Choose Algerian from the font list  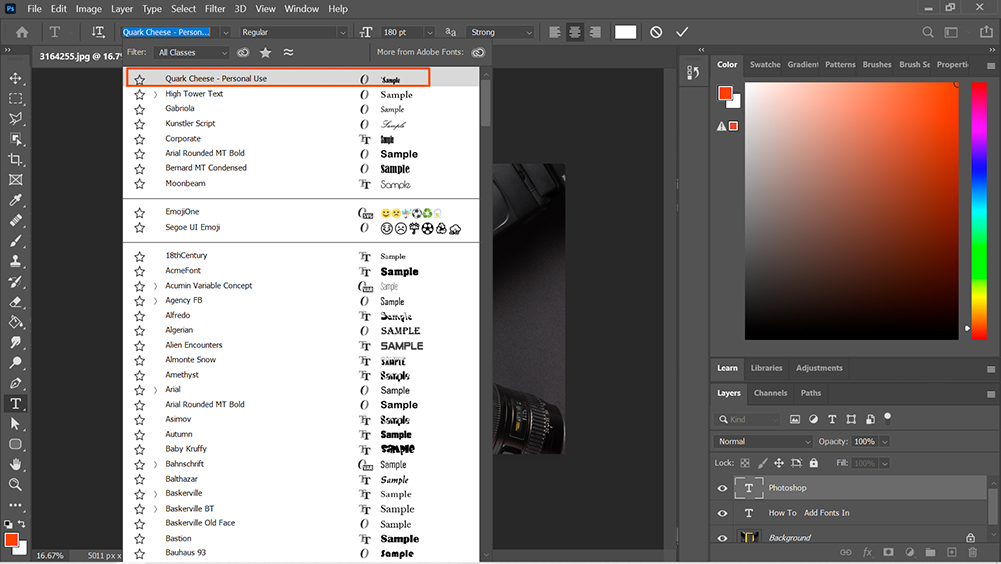[179, 330]
